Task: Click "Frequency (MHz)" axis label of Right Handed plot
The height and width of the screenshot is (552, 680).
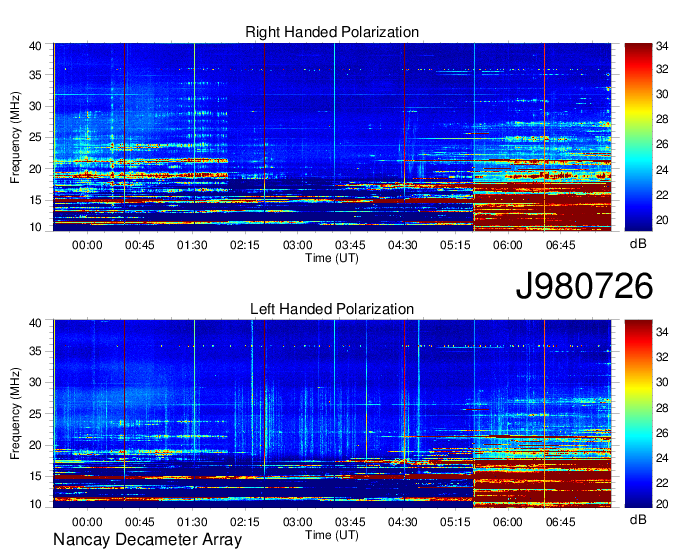Action: pos(15,137)
